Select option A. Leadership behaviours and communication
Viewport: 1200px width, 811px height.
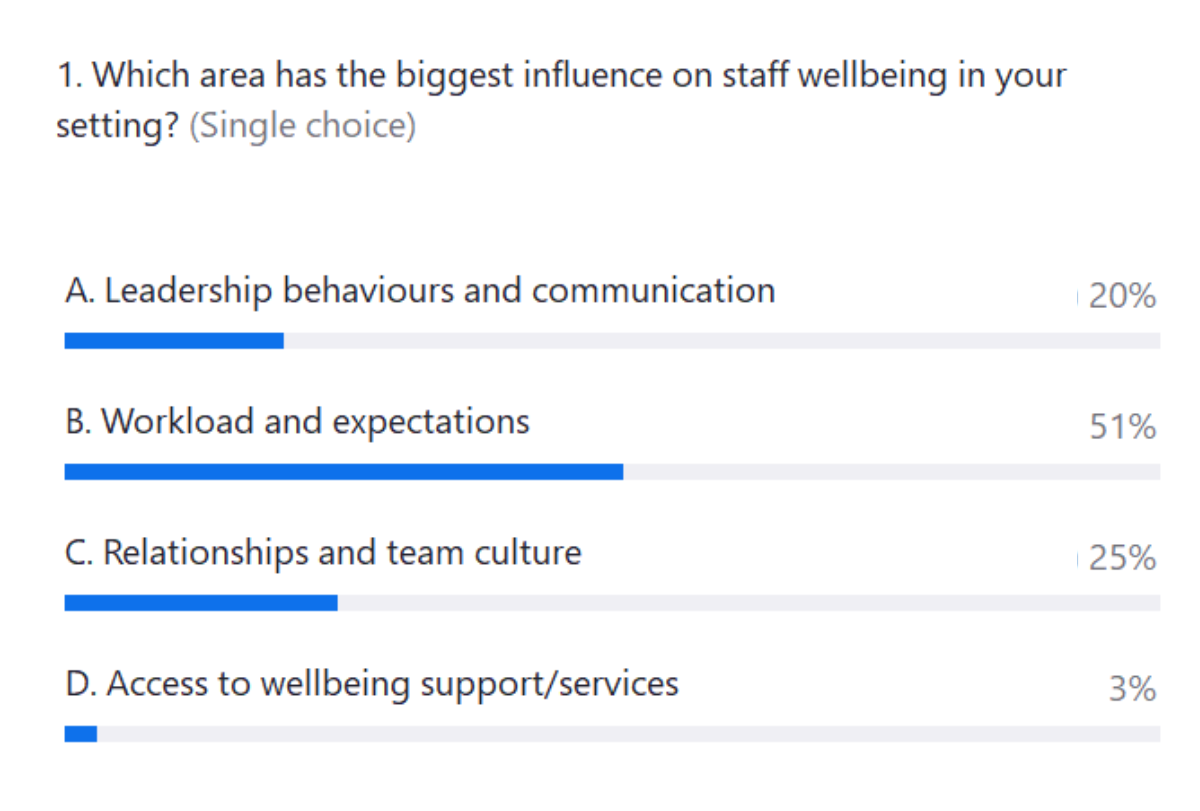[420, 291]
